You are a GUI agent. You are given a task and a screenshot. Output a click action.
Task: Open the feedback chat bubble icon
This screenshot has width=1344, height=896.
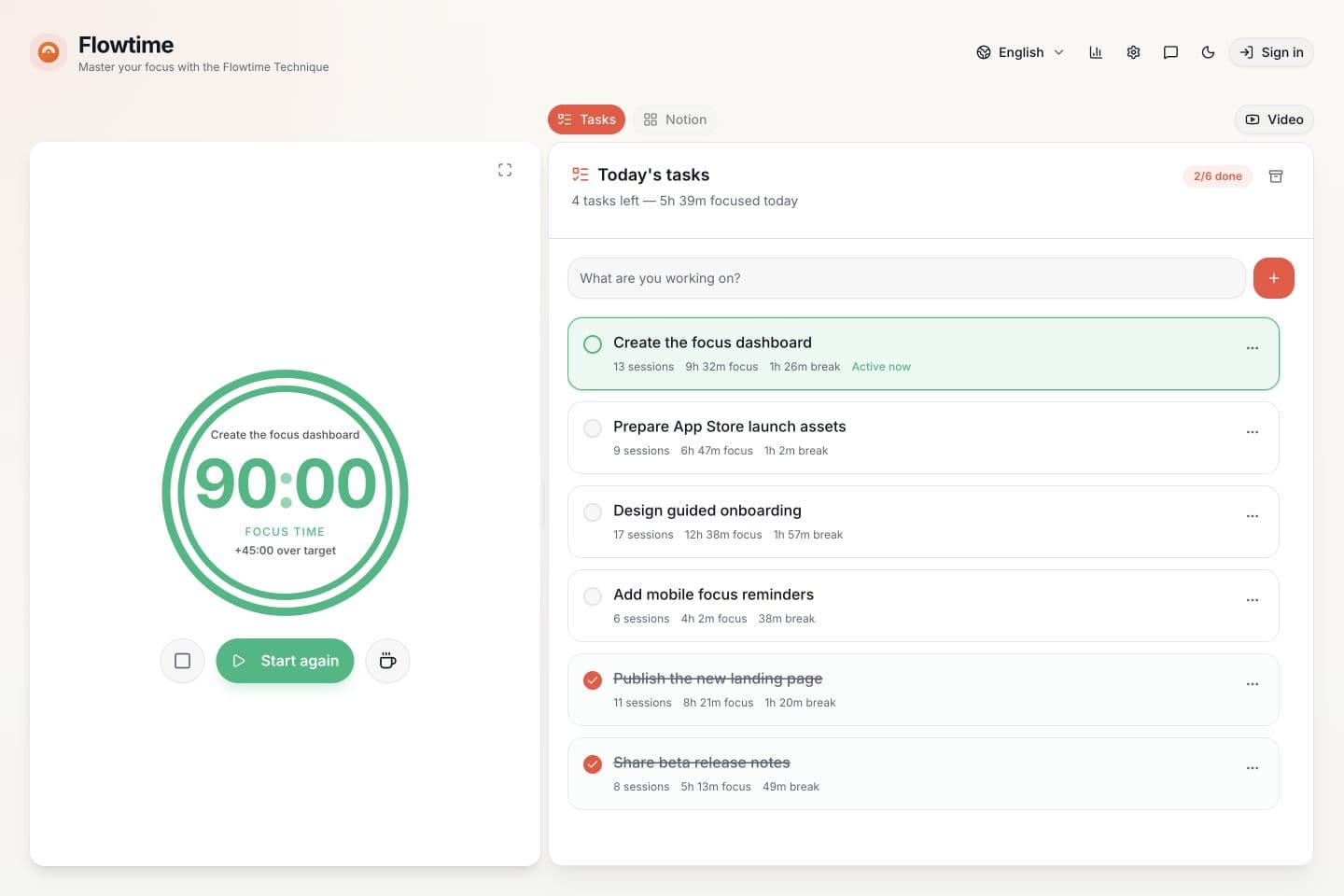point(1170,52)
